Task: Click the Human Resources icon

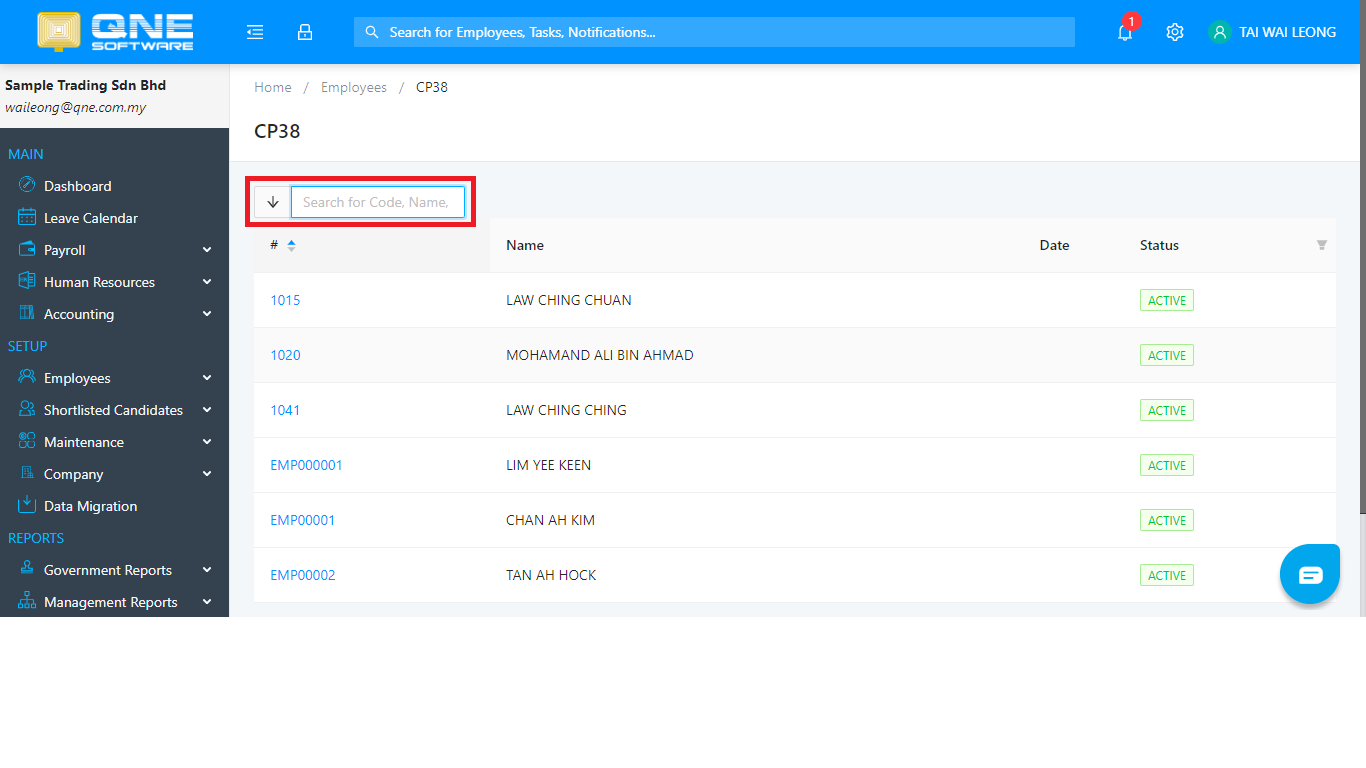Action: point(27,281)
